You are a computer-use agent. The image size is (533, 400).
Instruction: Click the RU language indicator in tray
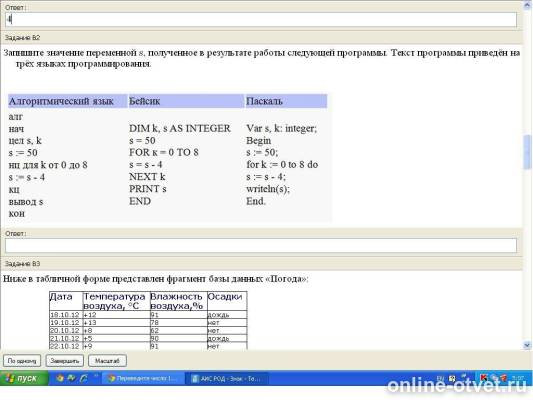(x=440, y=378)
